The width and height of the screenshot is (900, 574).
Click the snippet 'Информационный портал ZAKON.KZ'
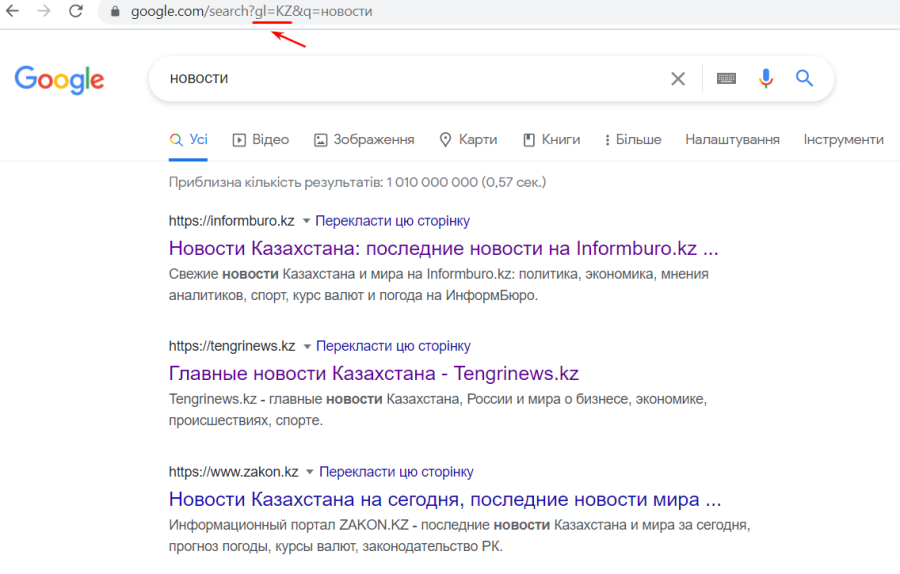pyautogui.click(x=459, y=536)
